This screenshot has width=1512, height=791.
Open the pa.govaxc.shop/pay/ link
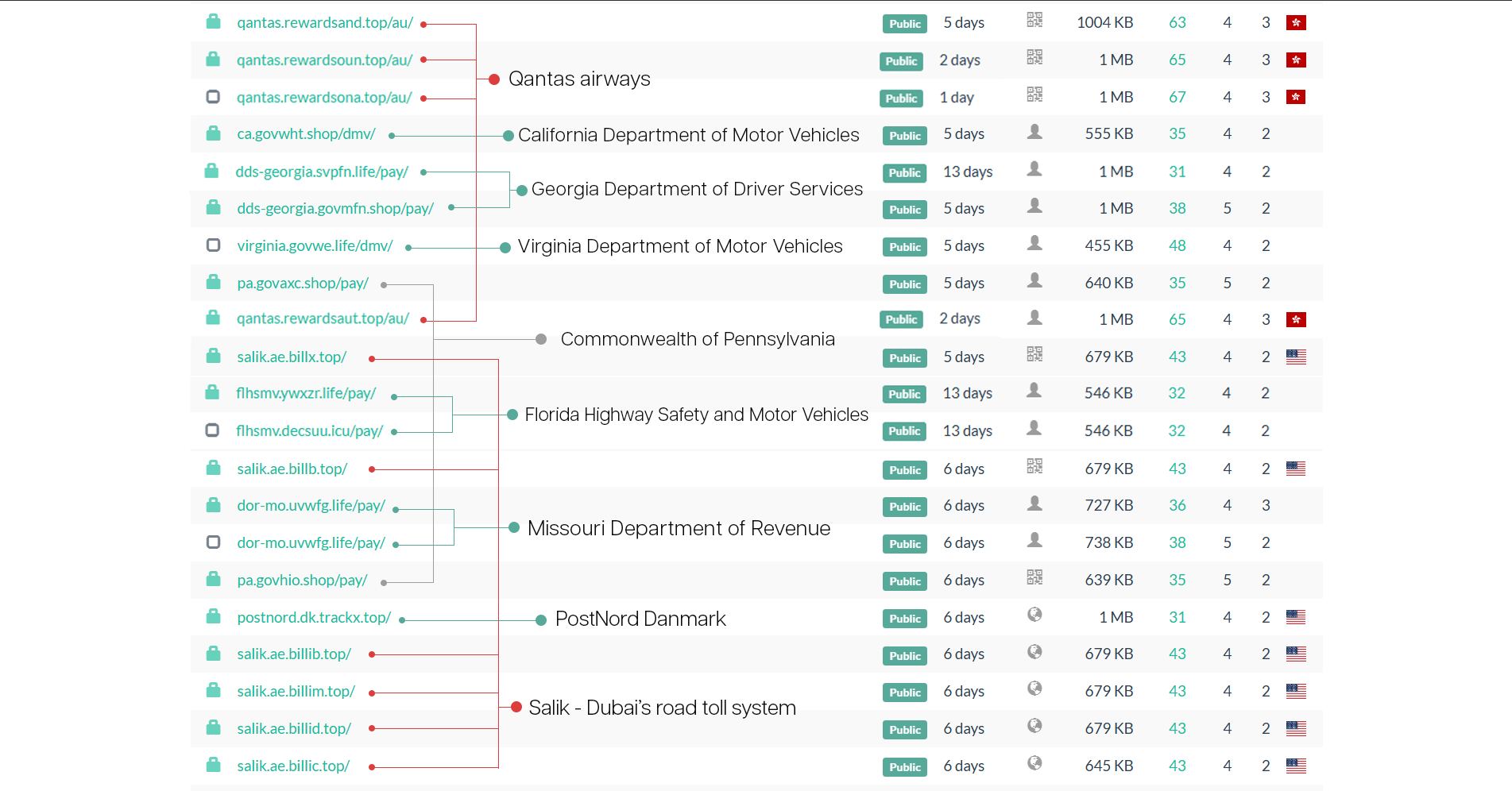[x=303, y=283]
